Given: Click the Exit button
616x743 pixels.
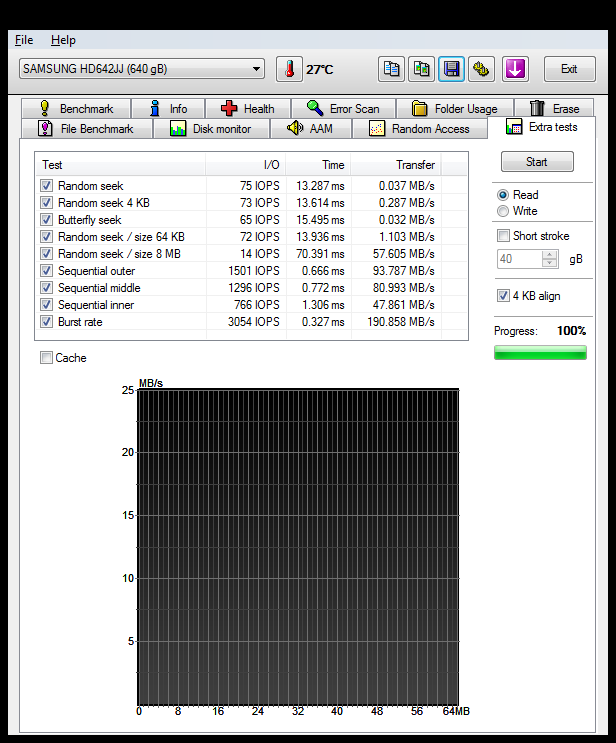Looking at the screenshot, I should pyautogui.click(x=569, y=69).
